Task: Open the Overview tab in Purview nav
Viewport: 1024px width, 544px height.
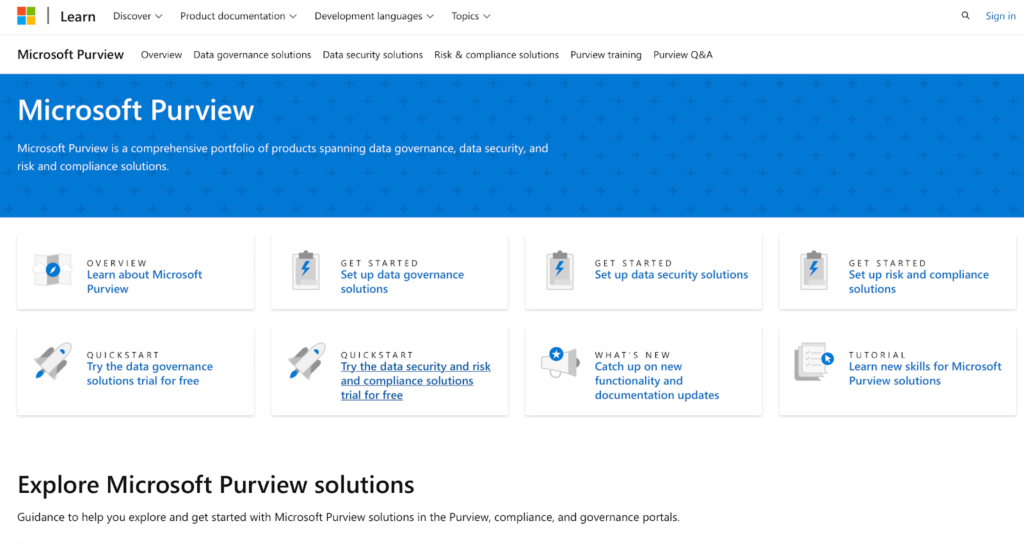Action: click(x=161, y=55)
